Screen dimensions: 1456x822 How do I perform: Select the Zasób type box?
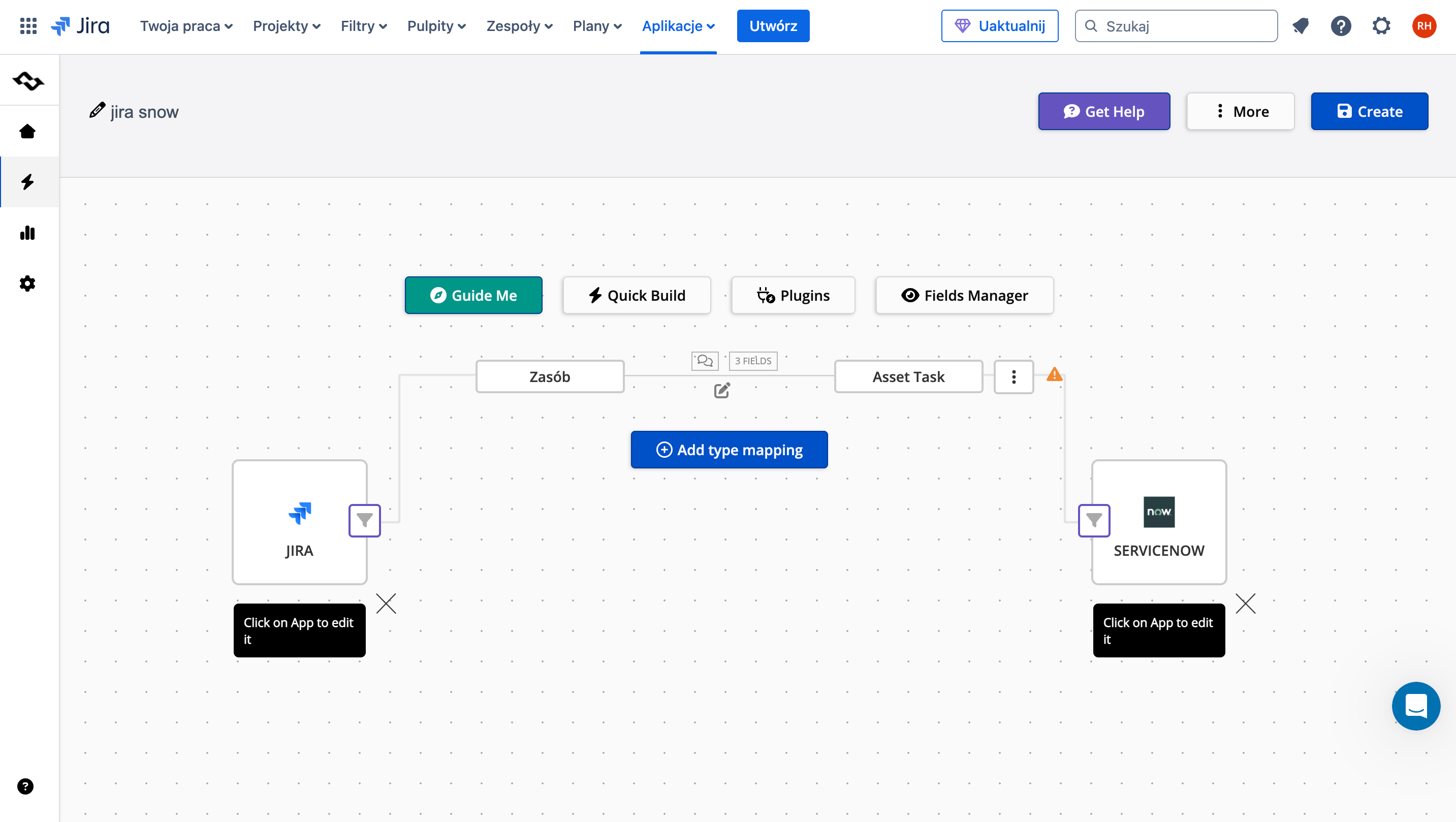tap(550, 376)
